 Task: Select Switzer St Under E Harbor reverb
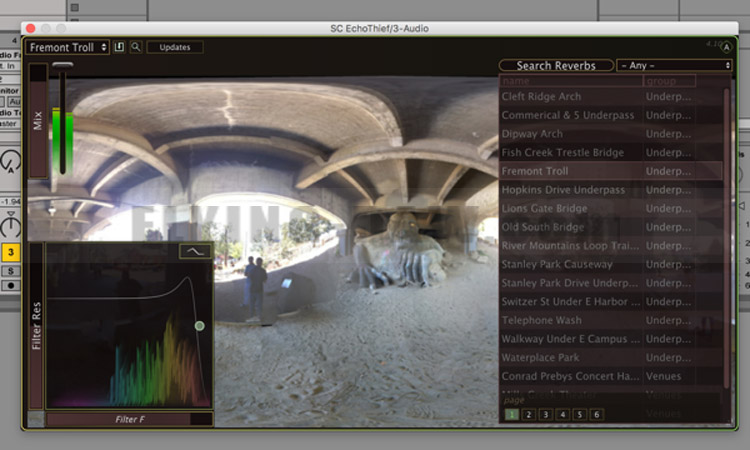click(x=611, y=302)
